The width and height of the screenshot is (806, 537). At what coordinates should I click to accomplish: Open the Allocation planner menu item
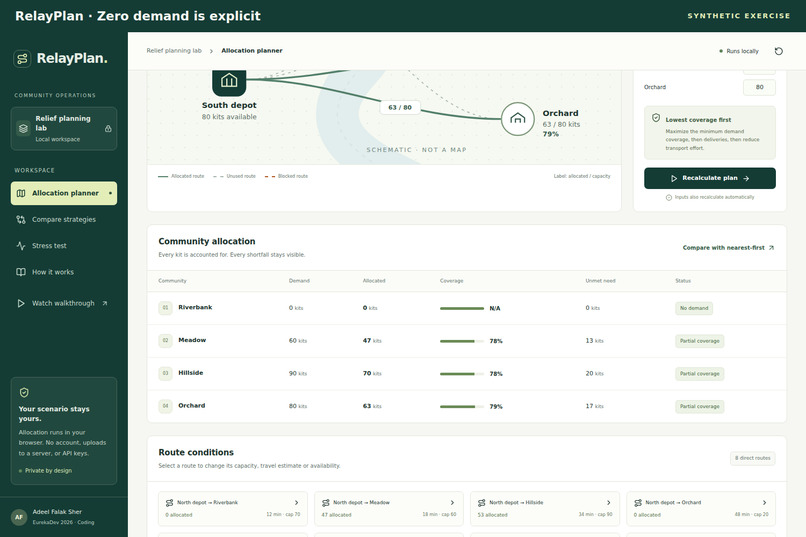tap(64, 193)
